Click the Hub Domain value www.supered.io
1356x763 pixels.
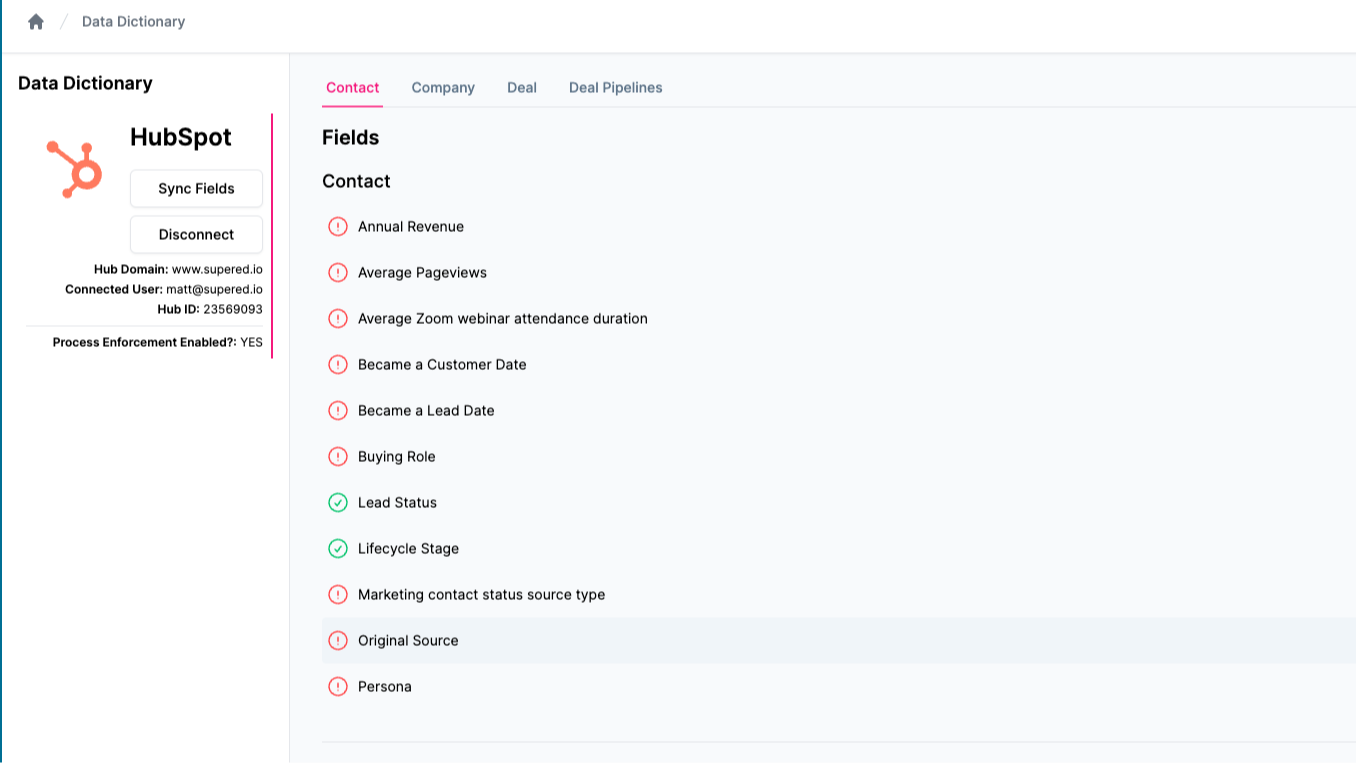click(x=217, y=270)
